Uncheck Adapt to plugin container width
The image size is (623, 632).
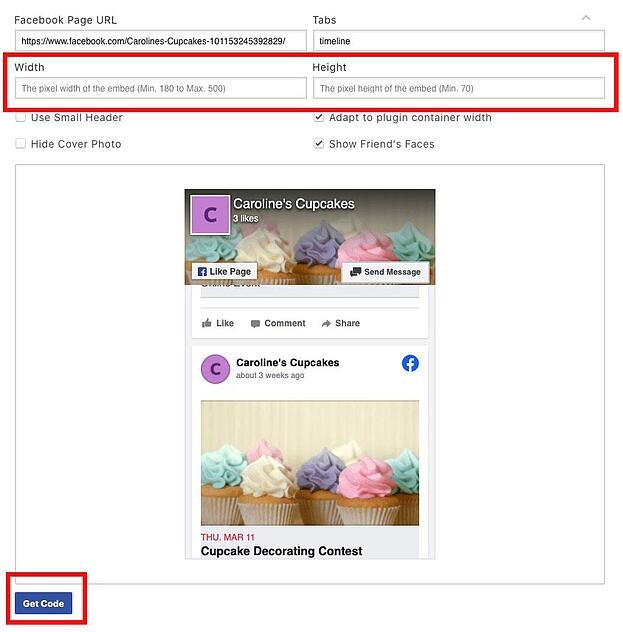[319, 117]
